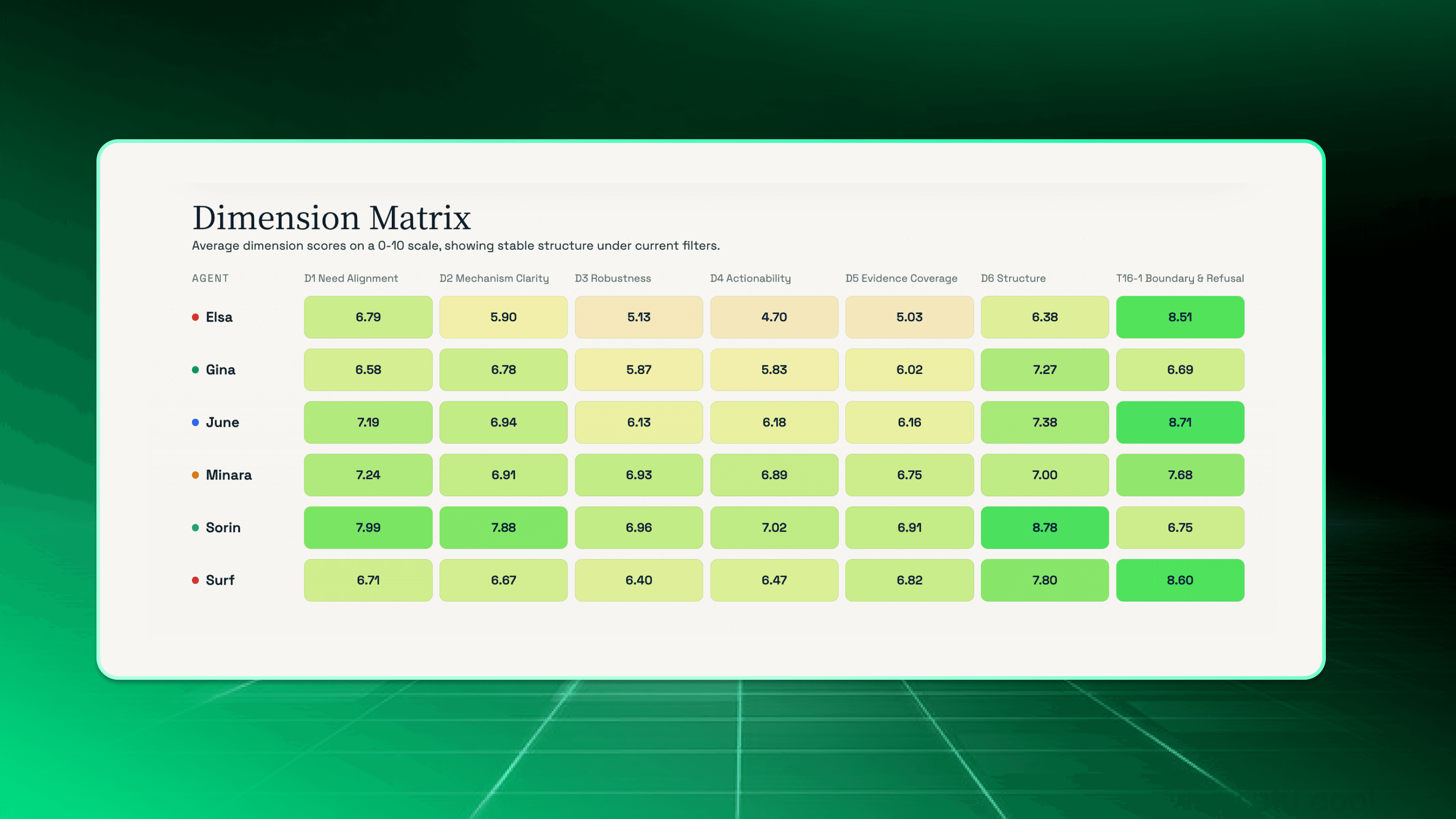The width and height of the screenshot is (1456, 819).
Task: Click the T16-1 Boundary & Refusal header
Action: 1180,278
